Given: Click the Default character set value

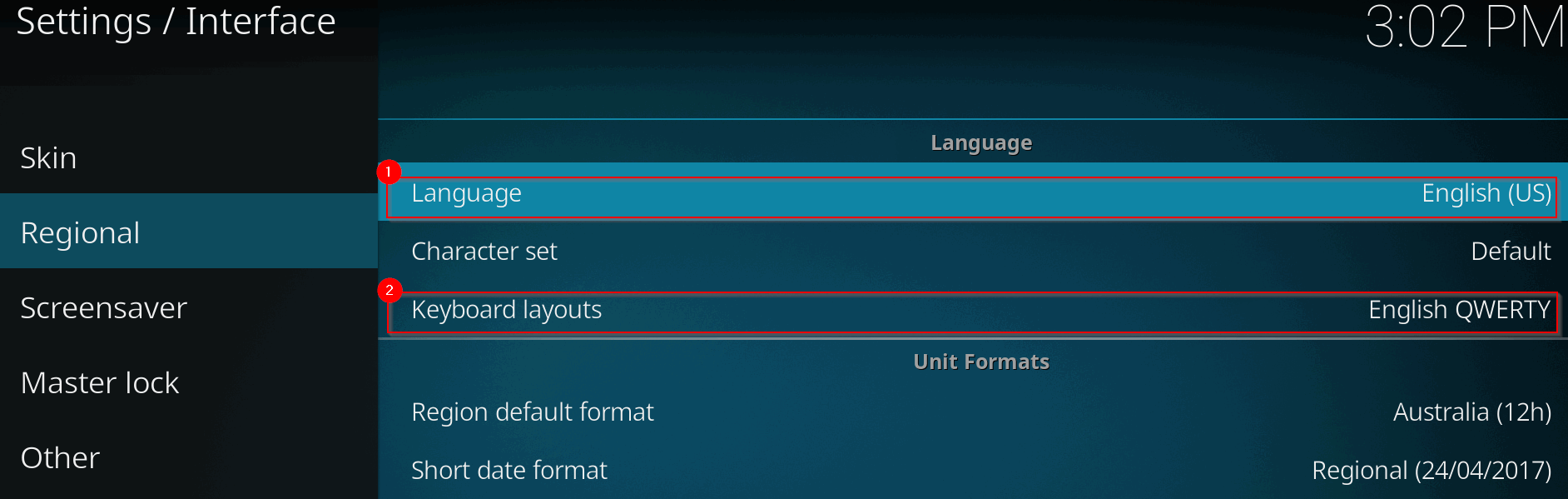Looking at the screenshot, I should click(1510, 251).
